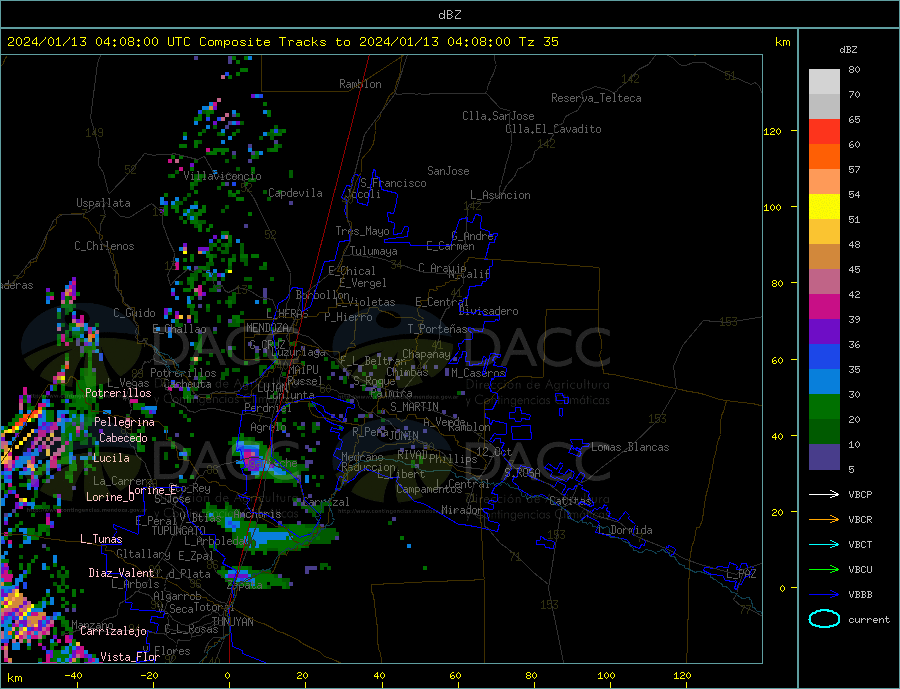This screenshot has height=689, width=900.
Task: Click the 'TUPUNGATO' place label
Action: point(179,531)
